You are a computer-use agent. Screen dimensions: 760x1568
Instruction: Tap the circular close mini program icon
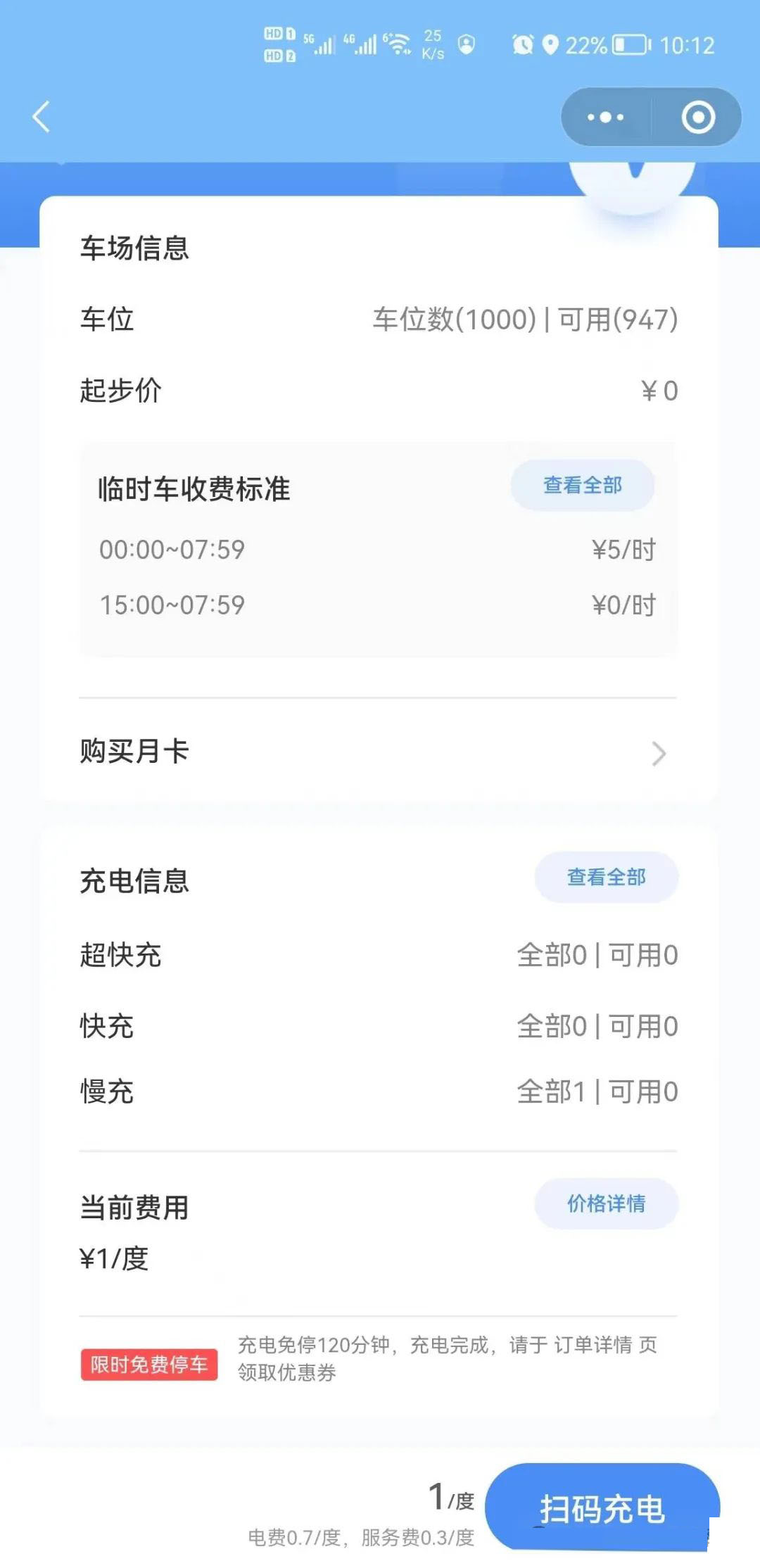pyautogui.click(x=698, y=118)
